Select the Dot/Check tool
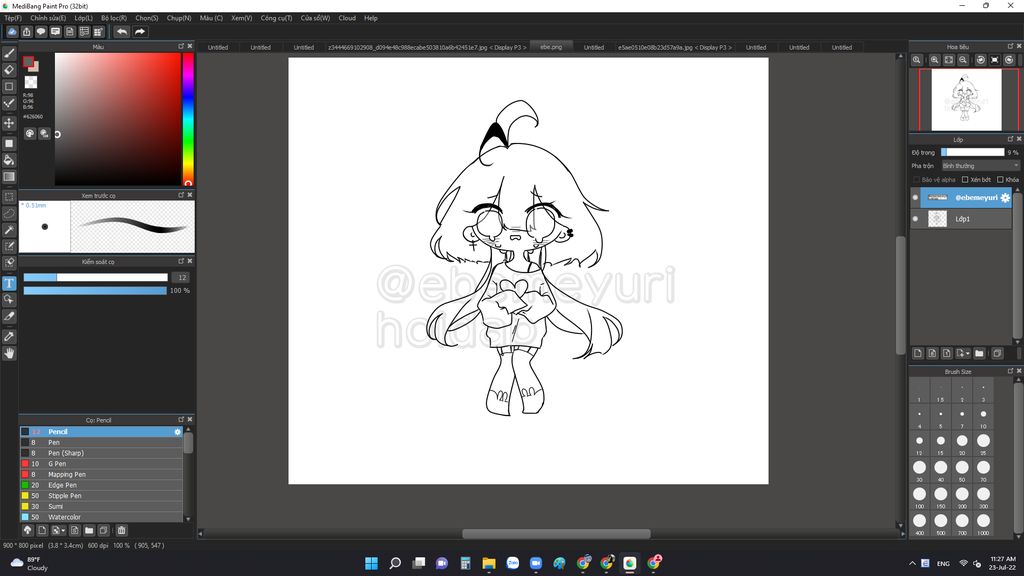 9,103
